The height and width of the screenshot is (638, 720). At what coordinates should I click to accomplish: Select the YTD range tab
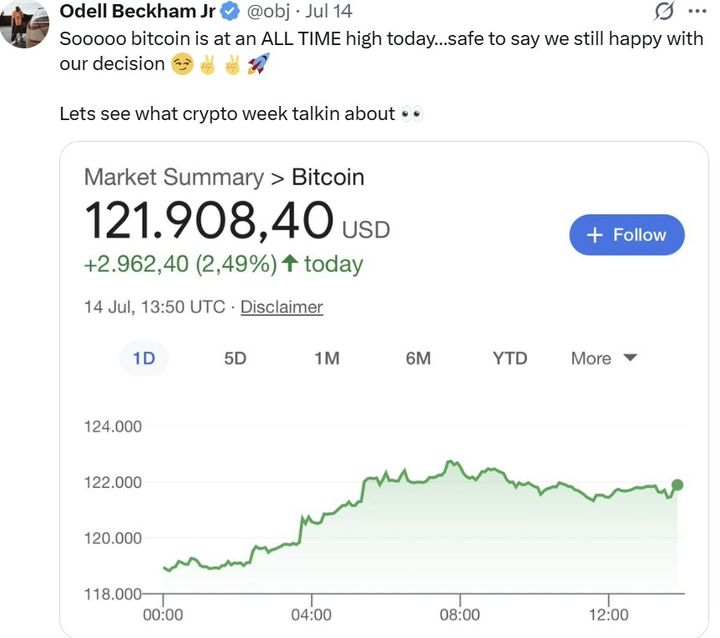point(509,358)
